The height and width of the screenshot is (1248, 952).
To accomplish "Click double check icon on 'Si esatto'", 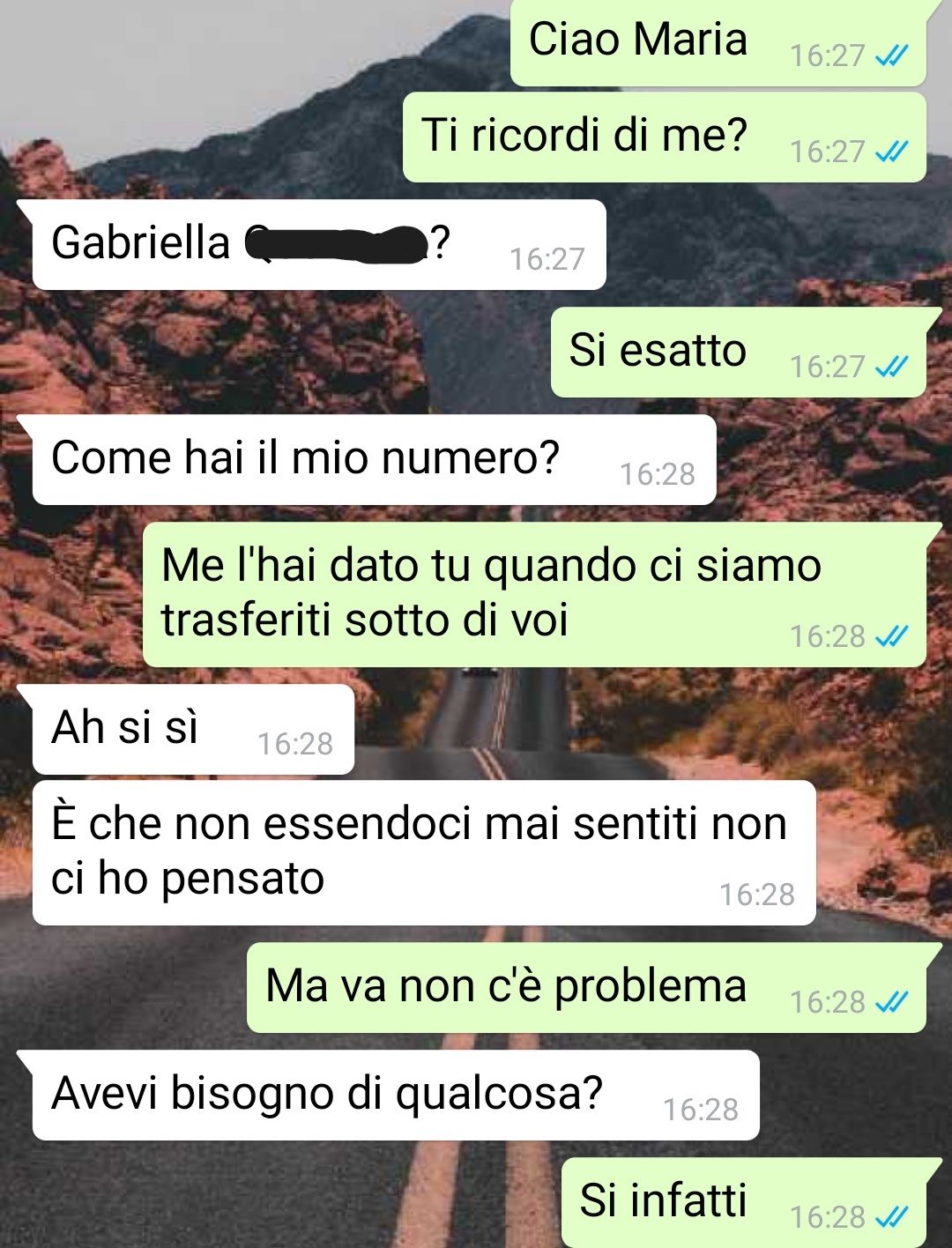I will [891, 366].
